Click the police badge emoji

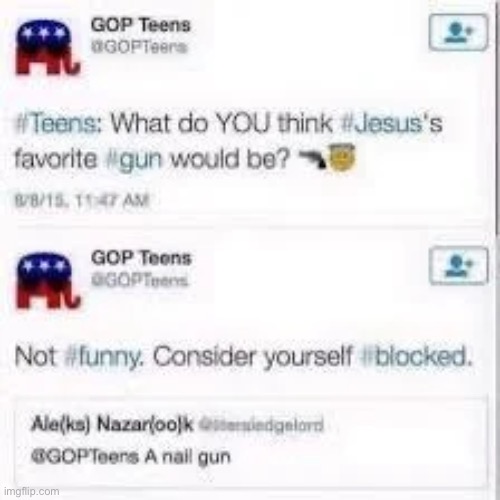(342, 157)
